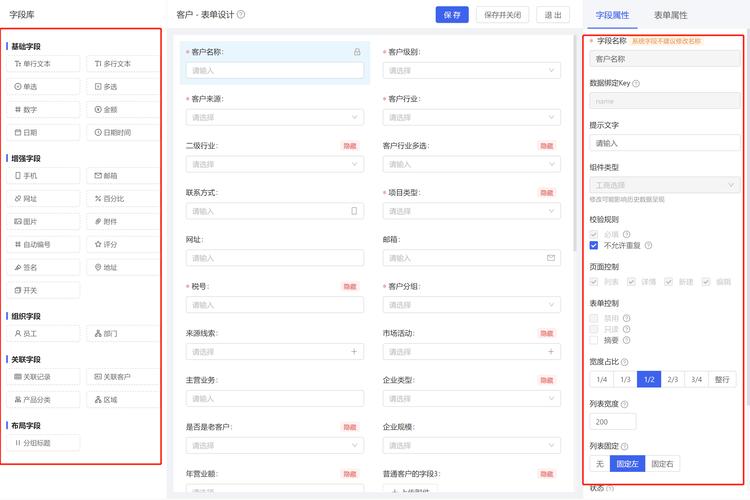Pick the 附件 field component
This screenshot has height=500, width=750.
122,222
